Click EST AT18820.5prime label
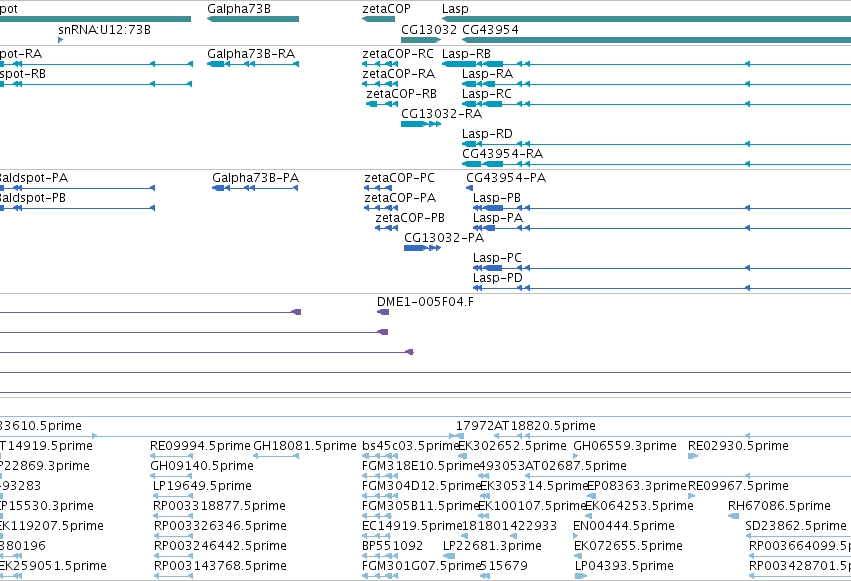 [x=544, y=426]
